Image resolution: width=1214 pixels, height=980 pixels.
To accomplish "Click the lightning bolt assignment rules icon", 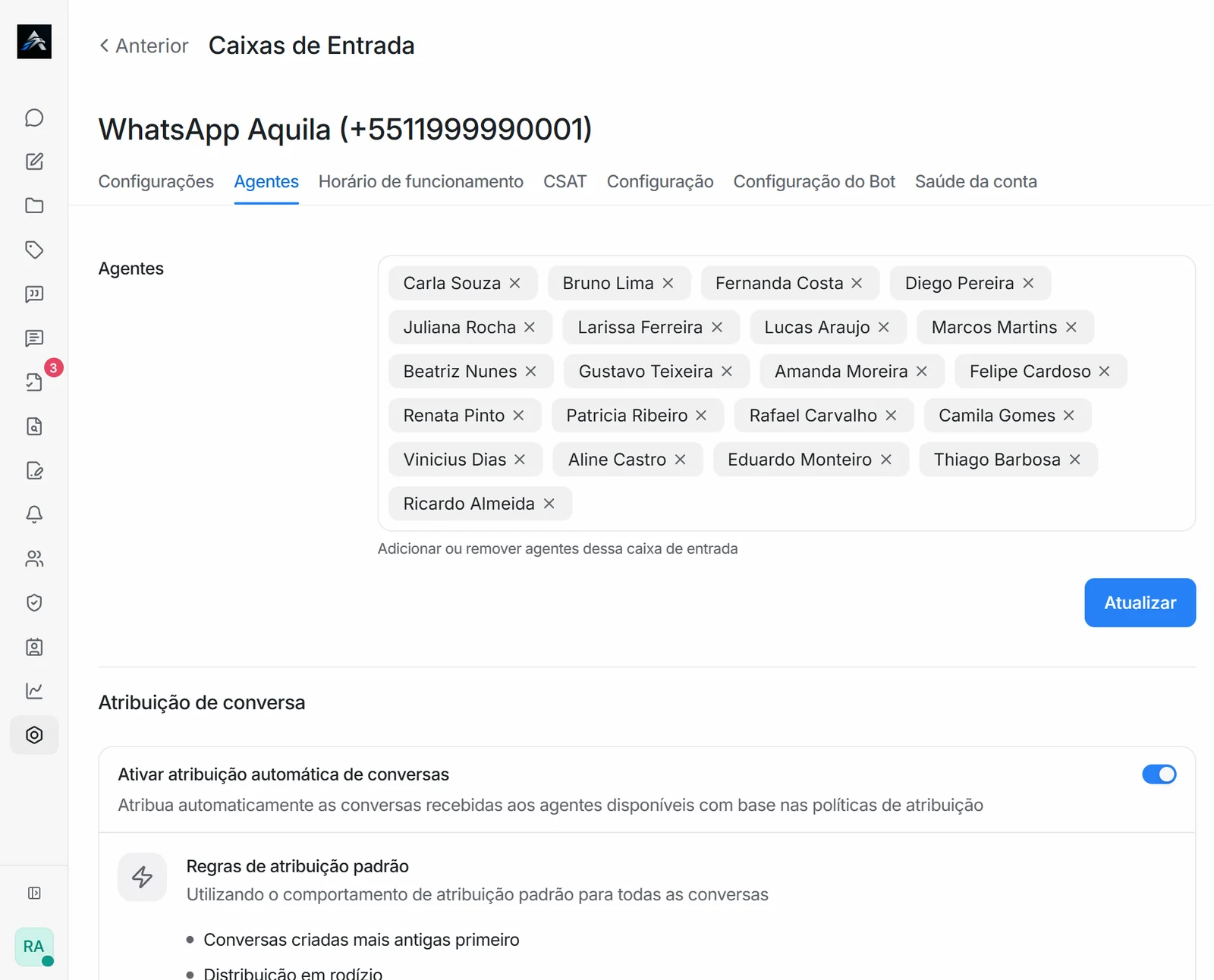I will click(x=142, y=877).
